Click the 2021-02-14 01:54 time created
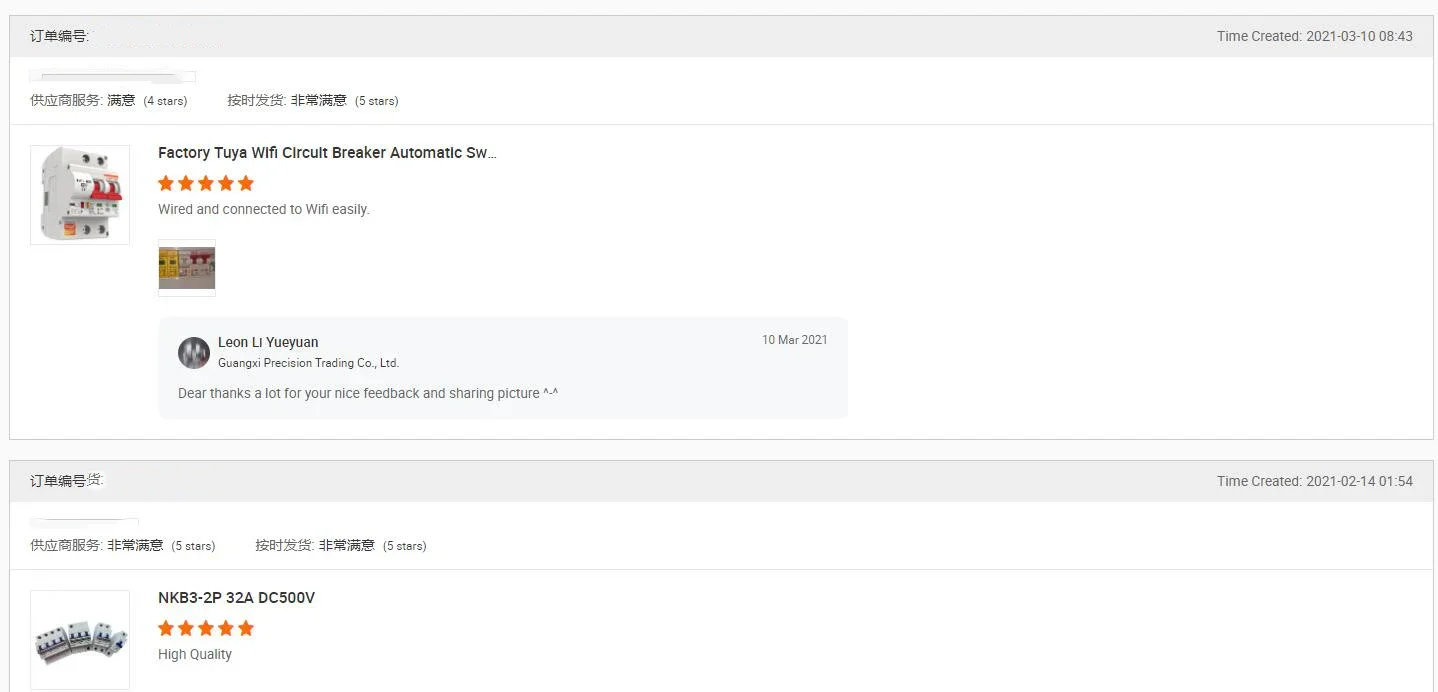This screenshot has width=1438, height=692. click(1314, 481)
